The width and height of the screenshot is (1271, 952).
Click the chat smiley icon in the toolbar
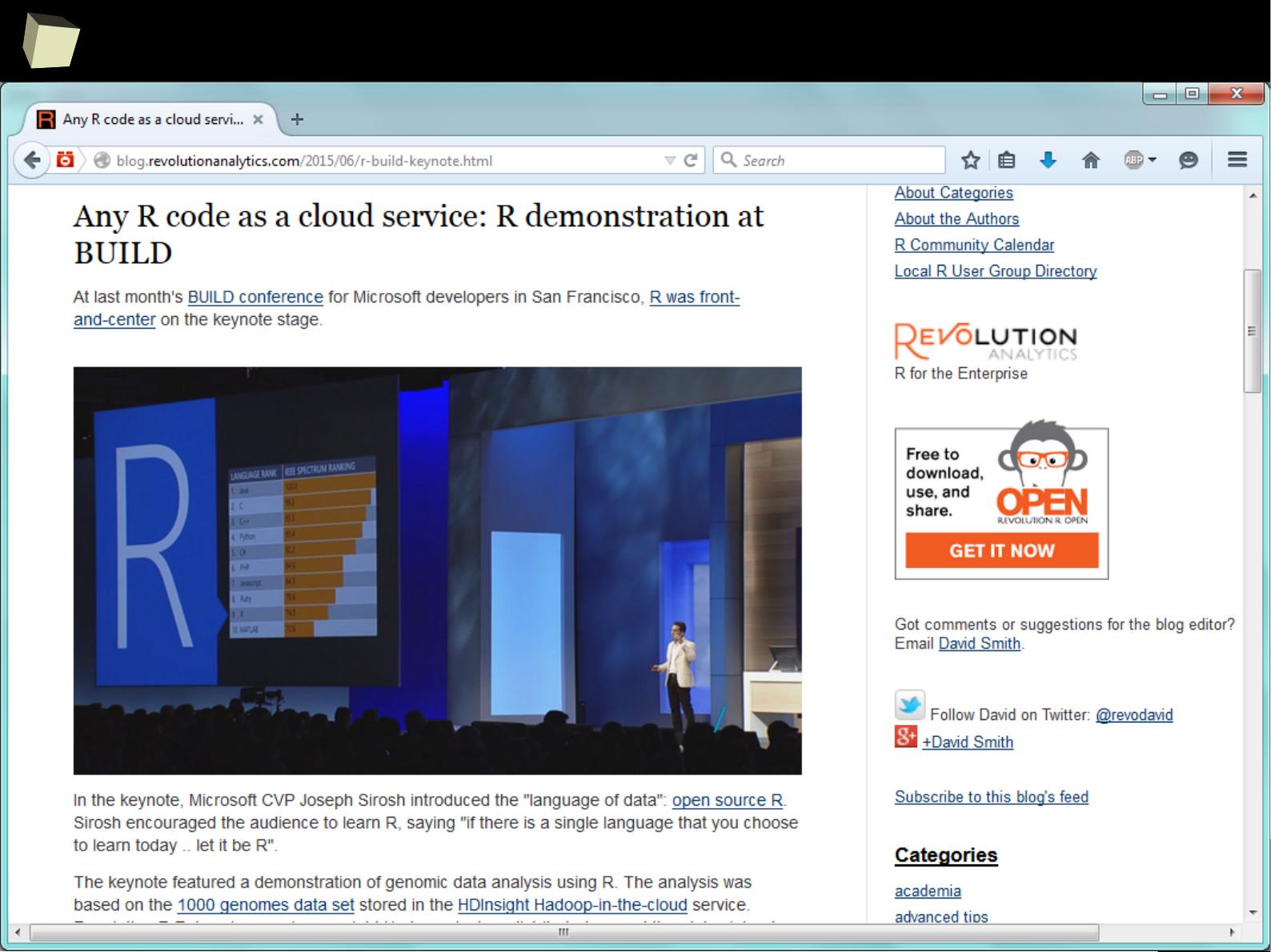1189,161
